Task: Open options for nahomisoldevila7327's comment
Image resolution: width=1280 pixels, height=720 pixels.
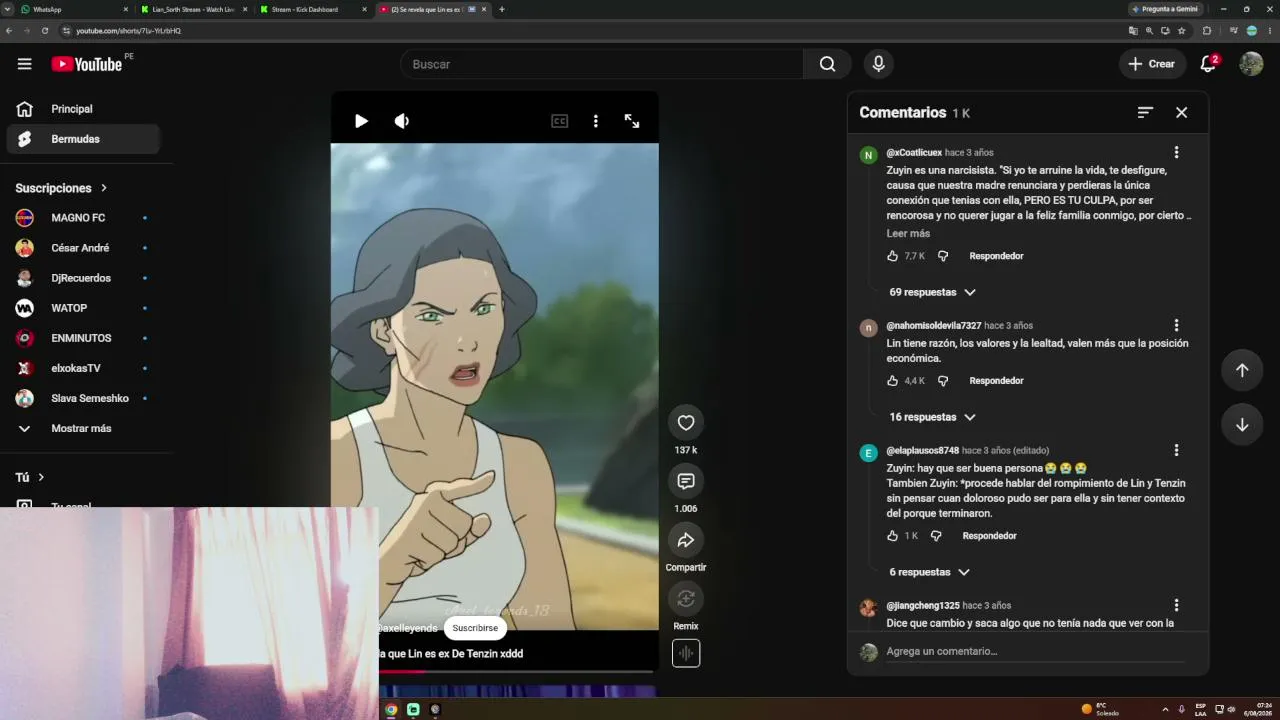Action: (1176, 326)
